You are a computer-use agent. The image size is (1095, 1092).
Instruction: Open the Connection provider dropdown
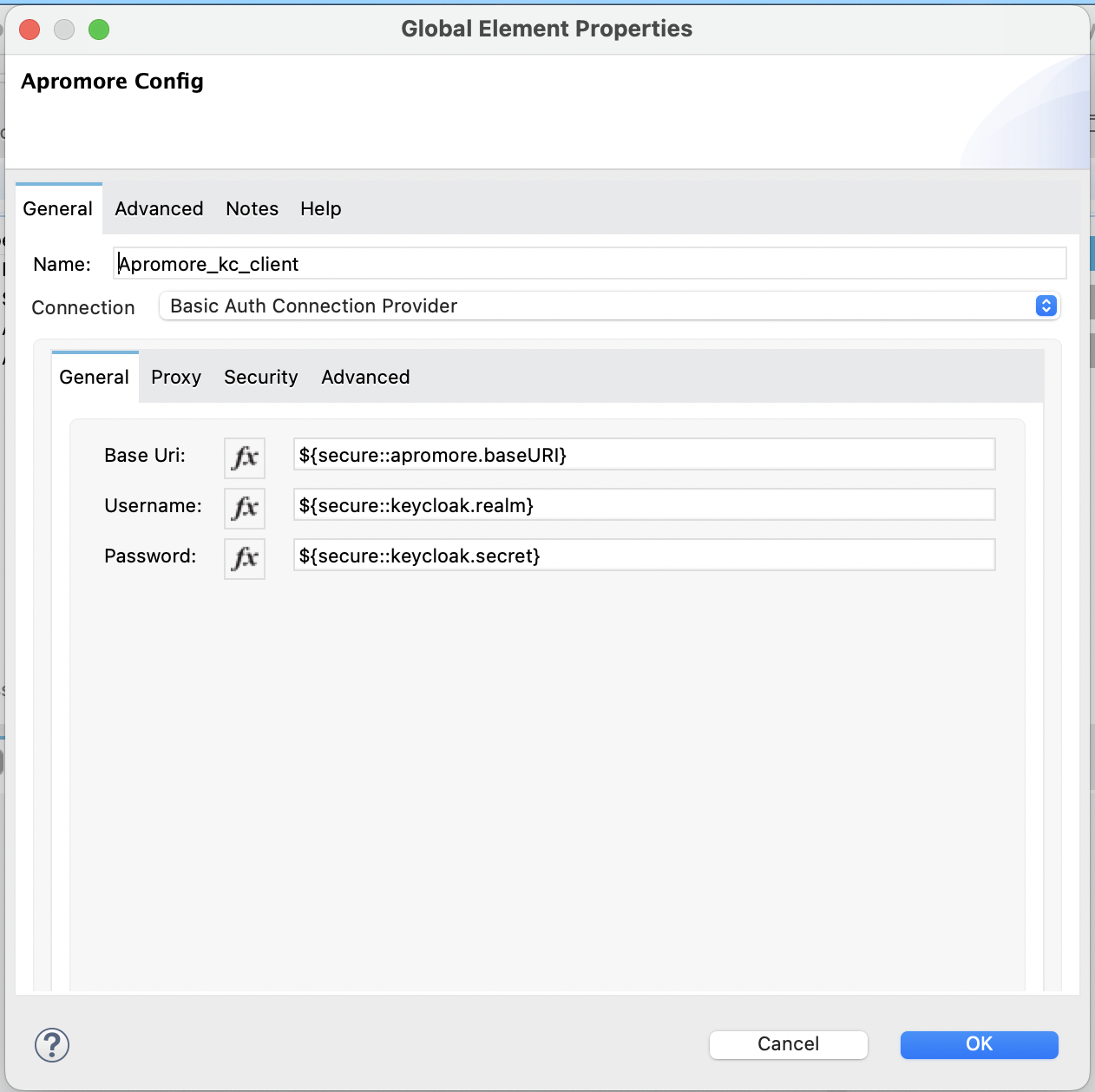point(609,306)
